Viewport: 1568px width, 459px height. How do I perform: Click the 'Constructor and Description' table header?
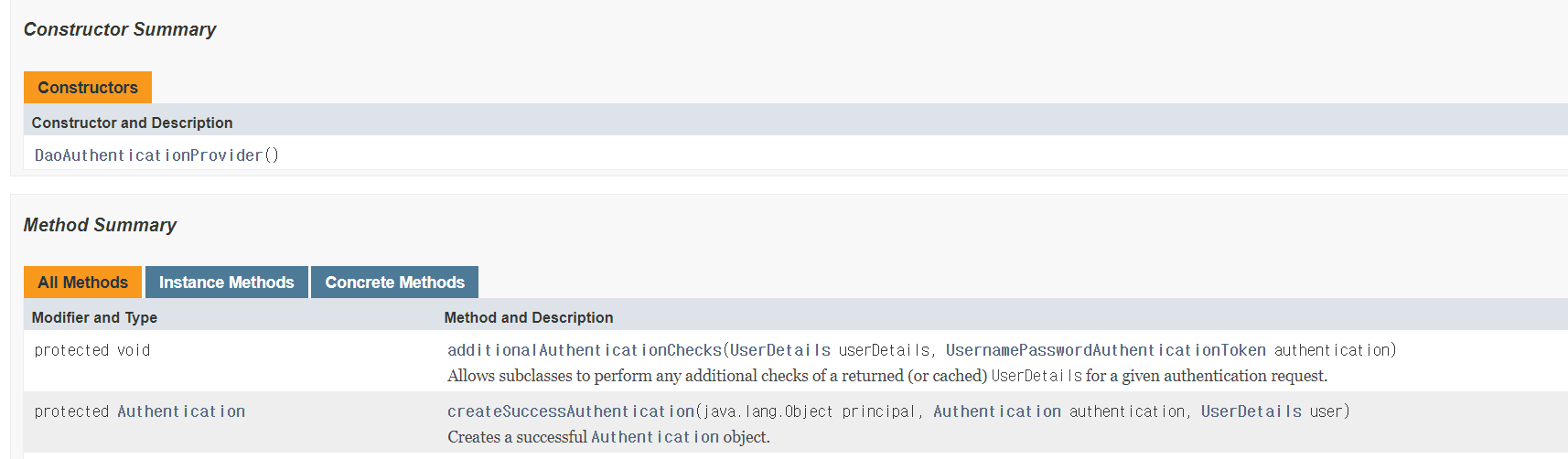point(132,123)
